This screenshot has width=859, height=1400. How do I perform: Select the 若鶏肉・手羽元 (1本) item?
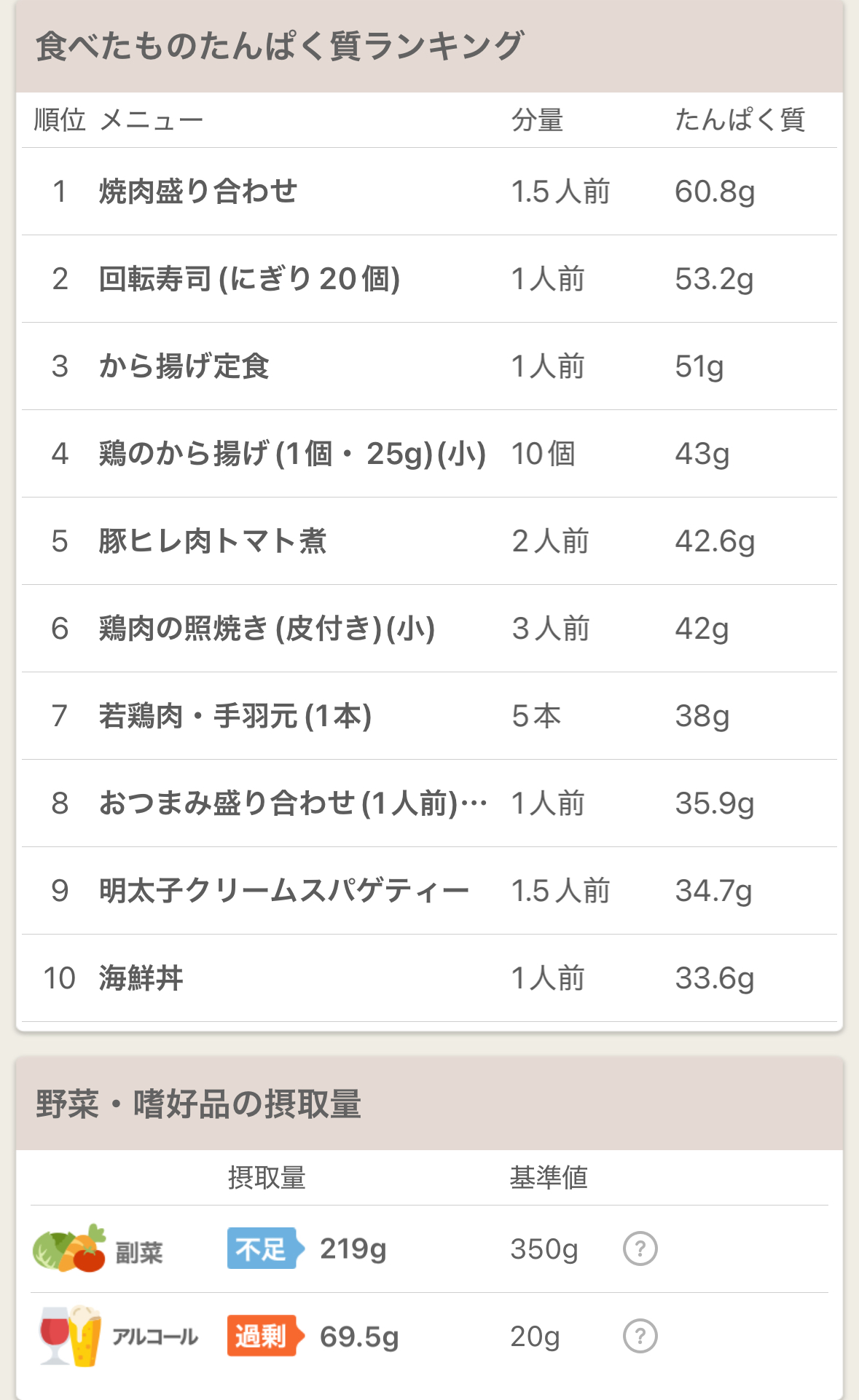pos(429,716)
